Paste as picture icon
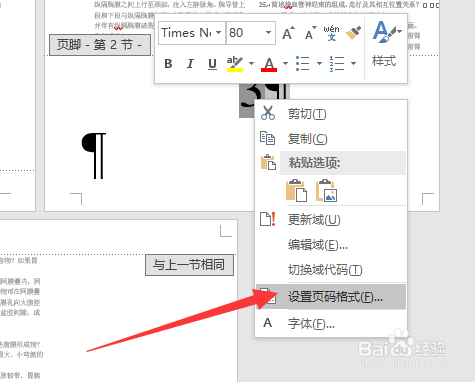Viewport: 475px width, 382px height. point(326,191)
